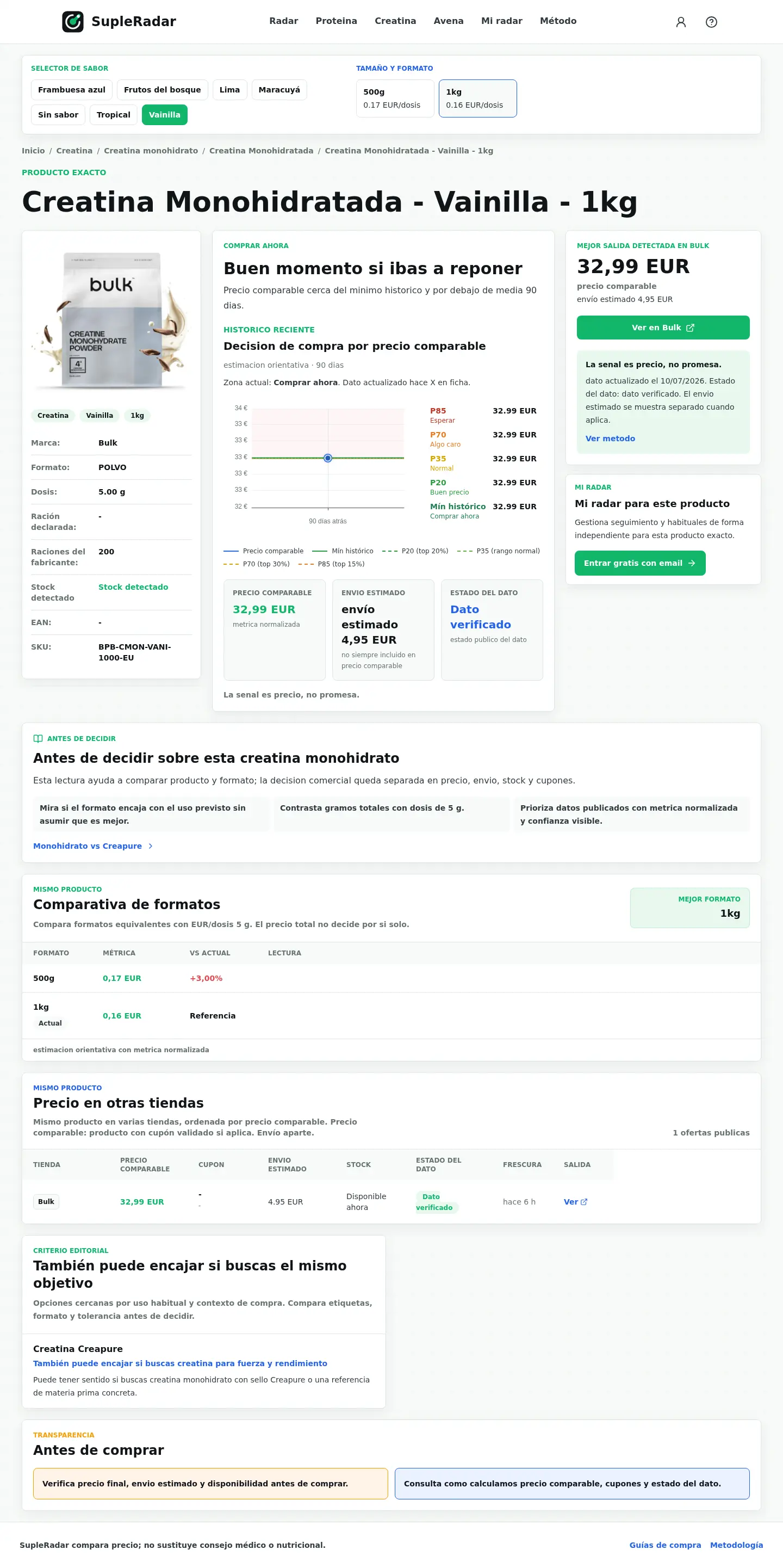783x1568 pixels.
Task: Open the Proteina nav item
Action: tap(337, 21)
